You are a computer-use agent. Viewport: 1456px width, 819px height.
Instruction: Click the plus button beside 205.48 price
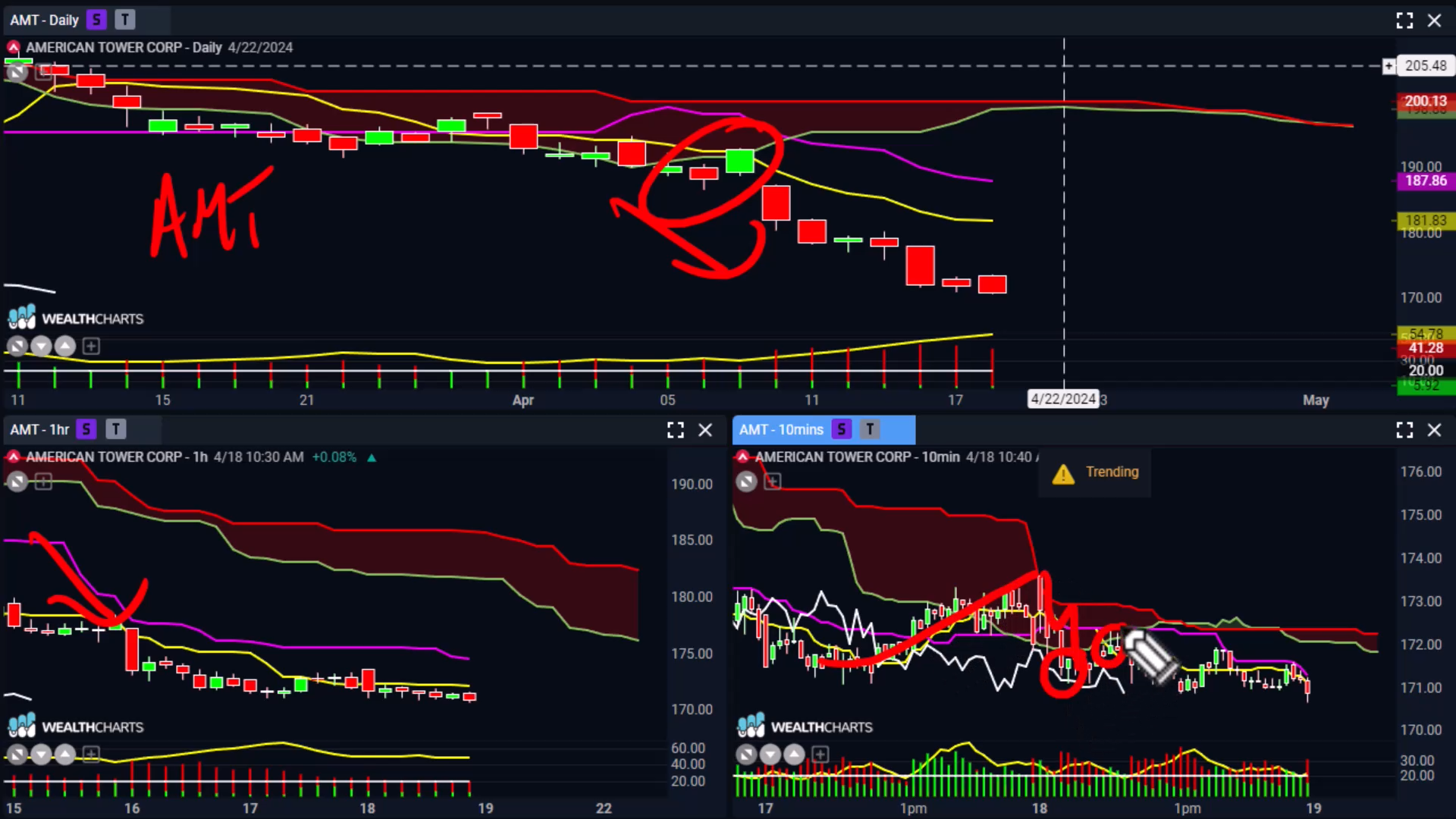pos(1389,66)
